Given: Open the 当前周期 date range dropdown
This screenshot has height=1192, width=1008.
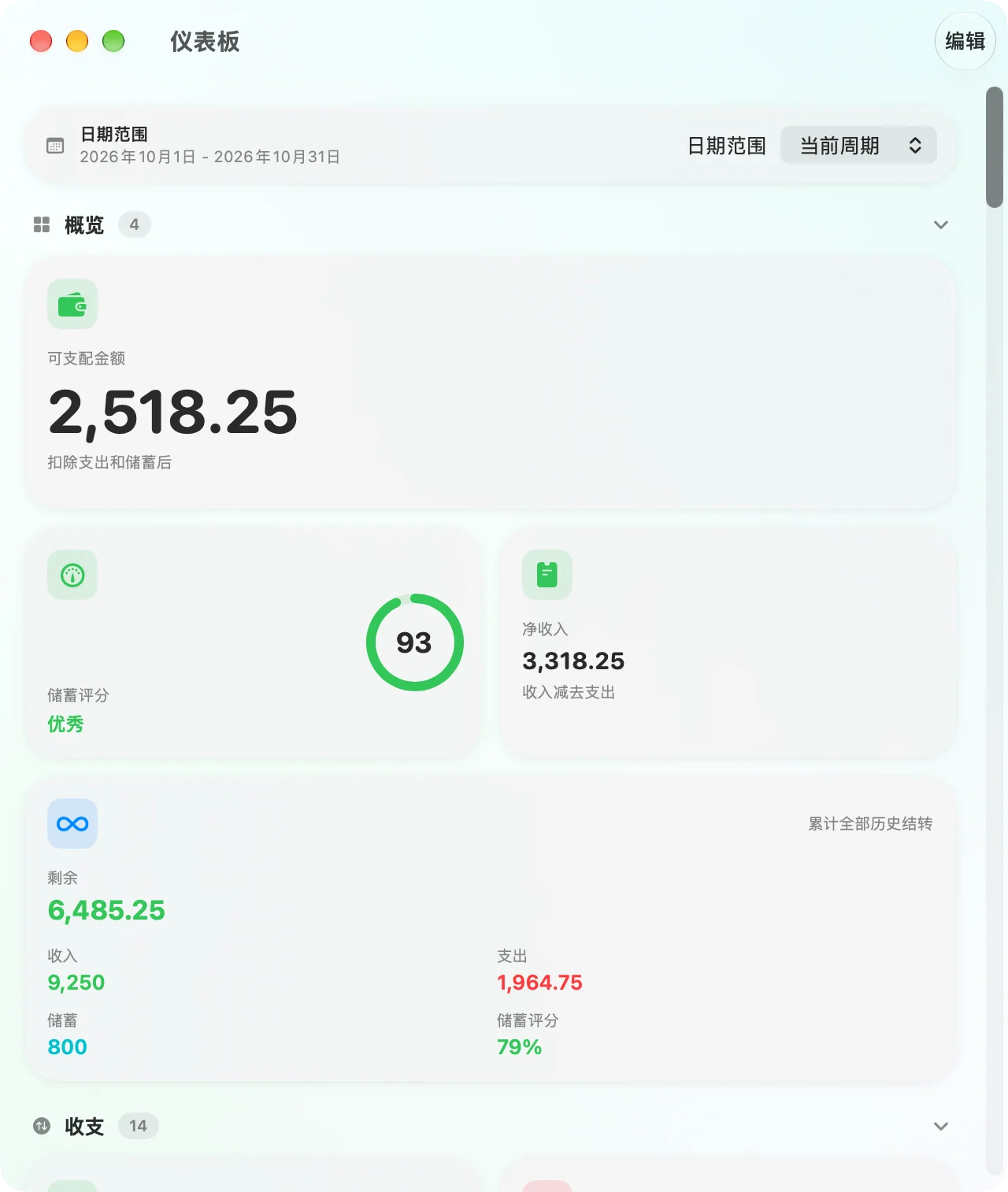Looking at the screenshot, I should pyautogui.click(x=858, y=146).
